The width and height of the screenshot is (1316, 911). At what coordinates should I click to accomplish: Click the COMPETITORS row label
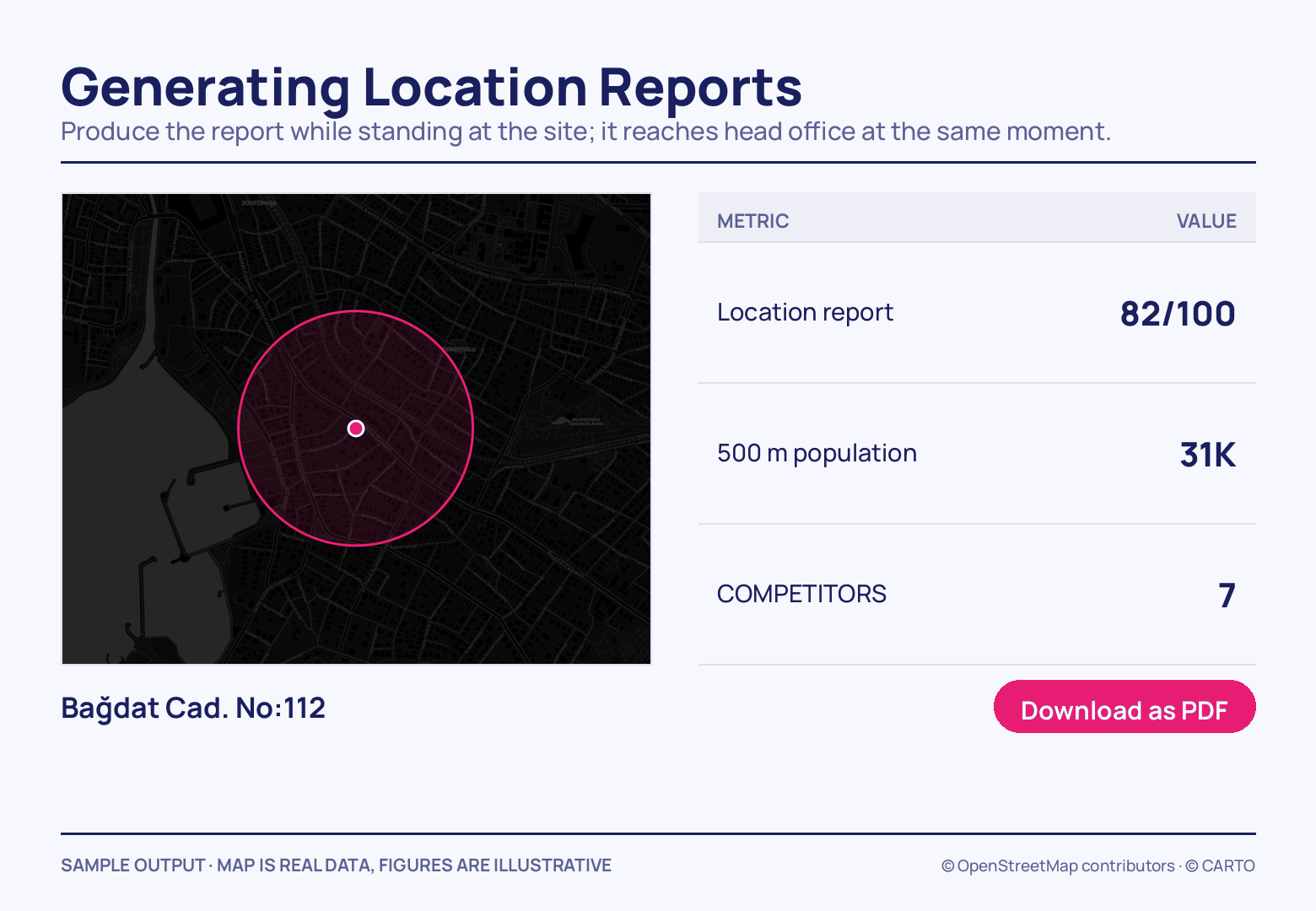point(801,594)
